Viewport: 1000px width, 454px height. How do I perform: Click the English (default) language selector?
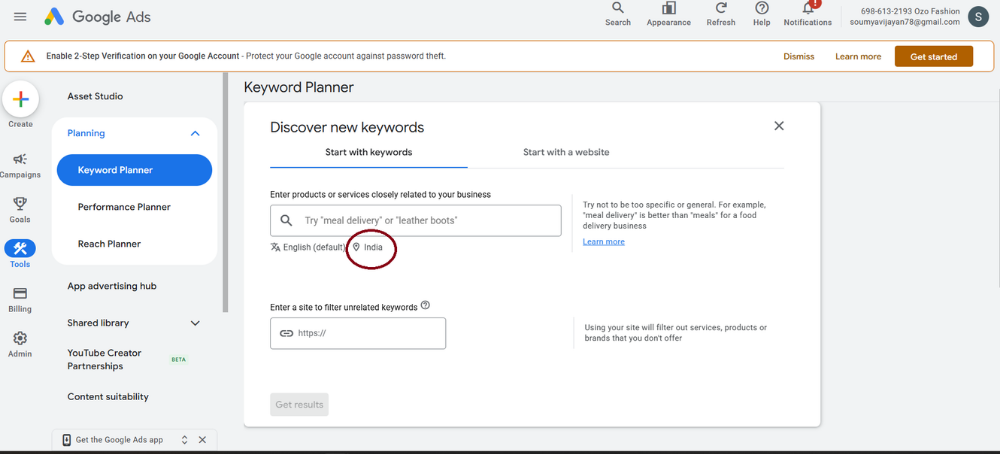point(308,247)
